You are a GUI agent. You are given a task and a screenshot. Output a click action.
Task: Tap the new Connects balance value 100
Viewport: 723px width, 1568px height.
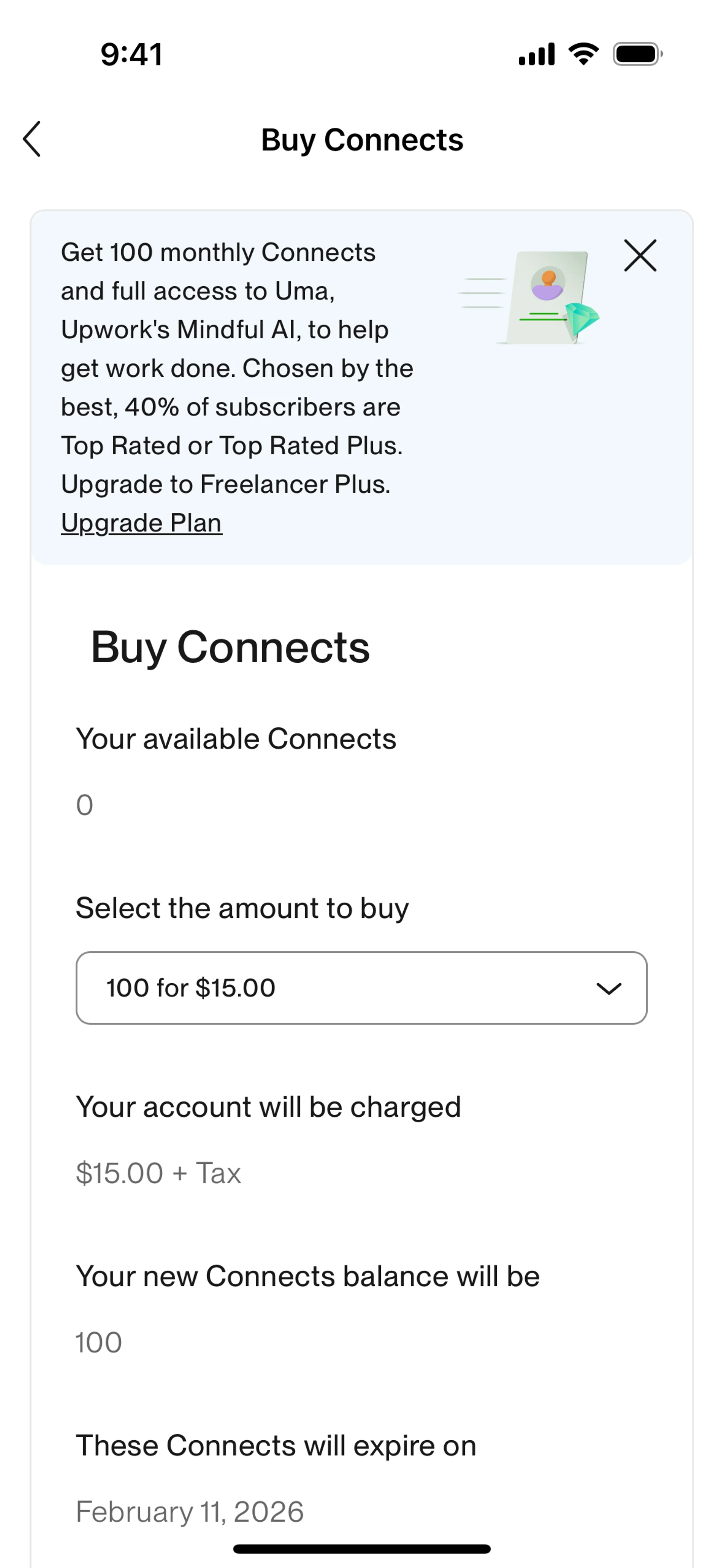99,1342
